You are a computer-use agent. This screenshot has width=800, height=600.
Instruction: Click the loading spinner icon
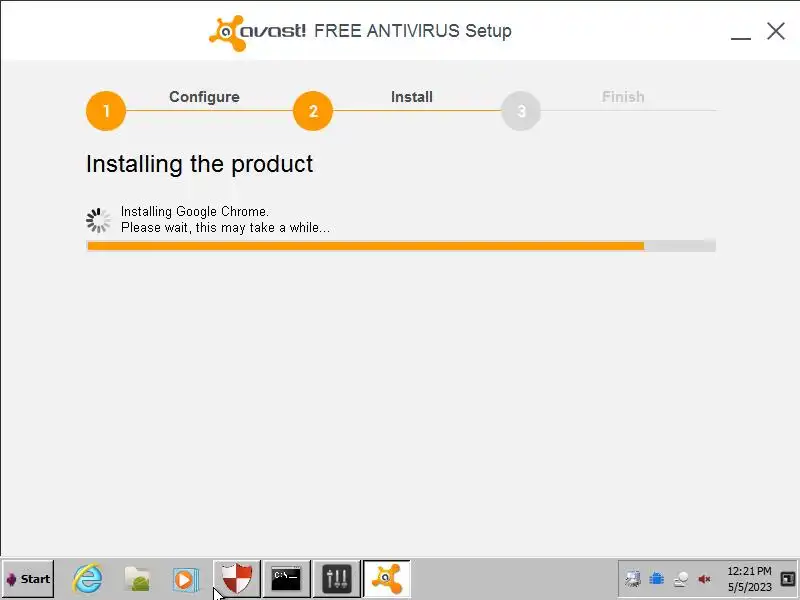(98, 220)
